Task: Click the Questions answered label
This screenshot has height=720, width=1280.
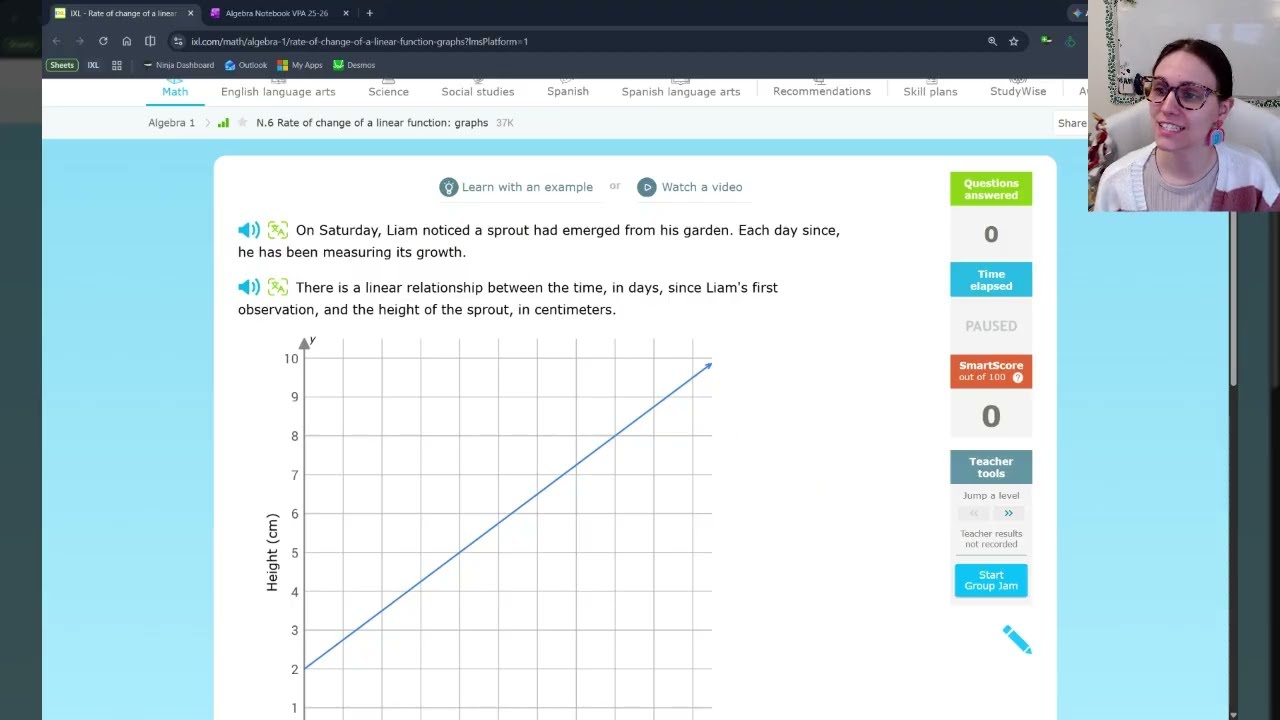Action: [x=991, y=189]
